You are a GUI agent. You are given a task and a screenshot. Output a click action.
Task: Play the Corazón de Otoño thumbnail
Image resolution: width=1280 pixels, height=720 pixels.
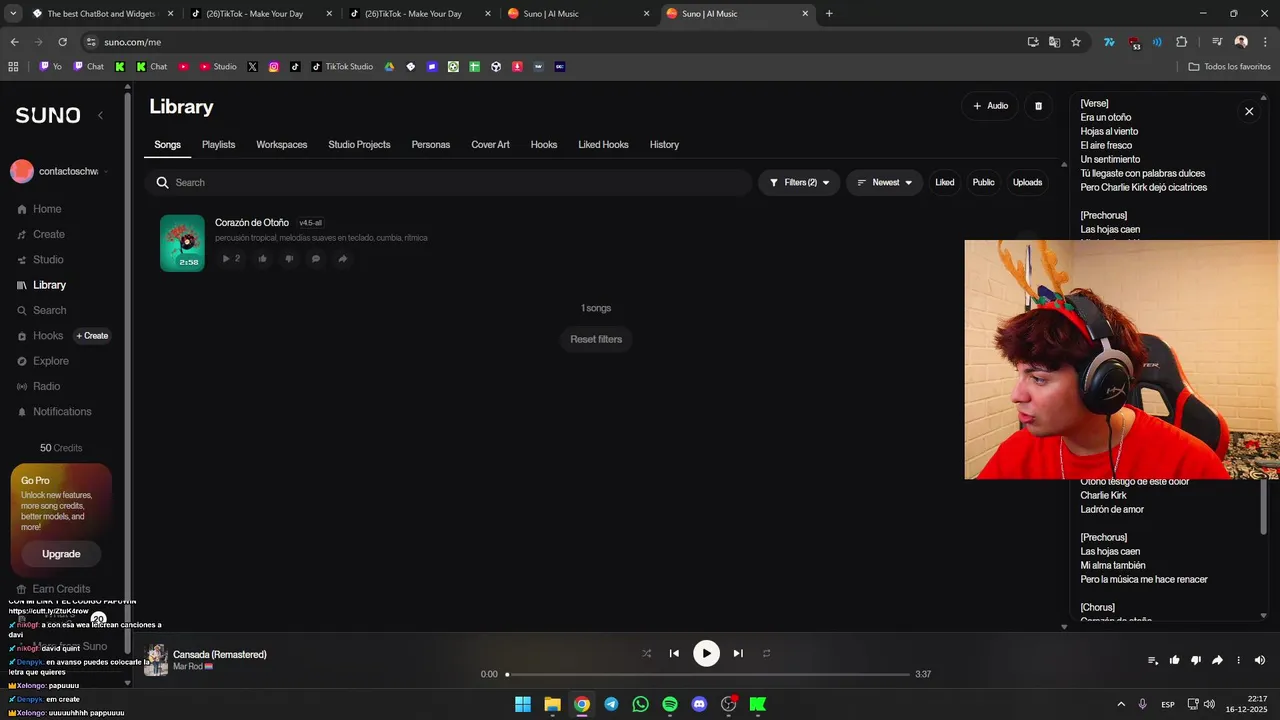point(182,243)
